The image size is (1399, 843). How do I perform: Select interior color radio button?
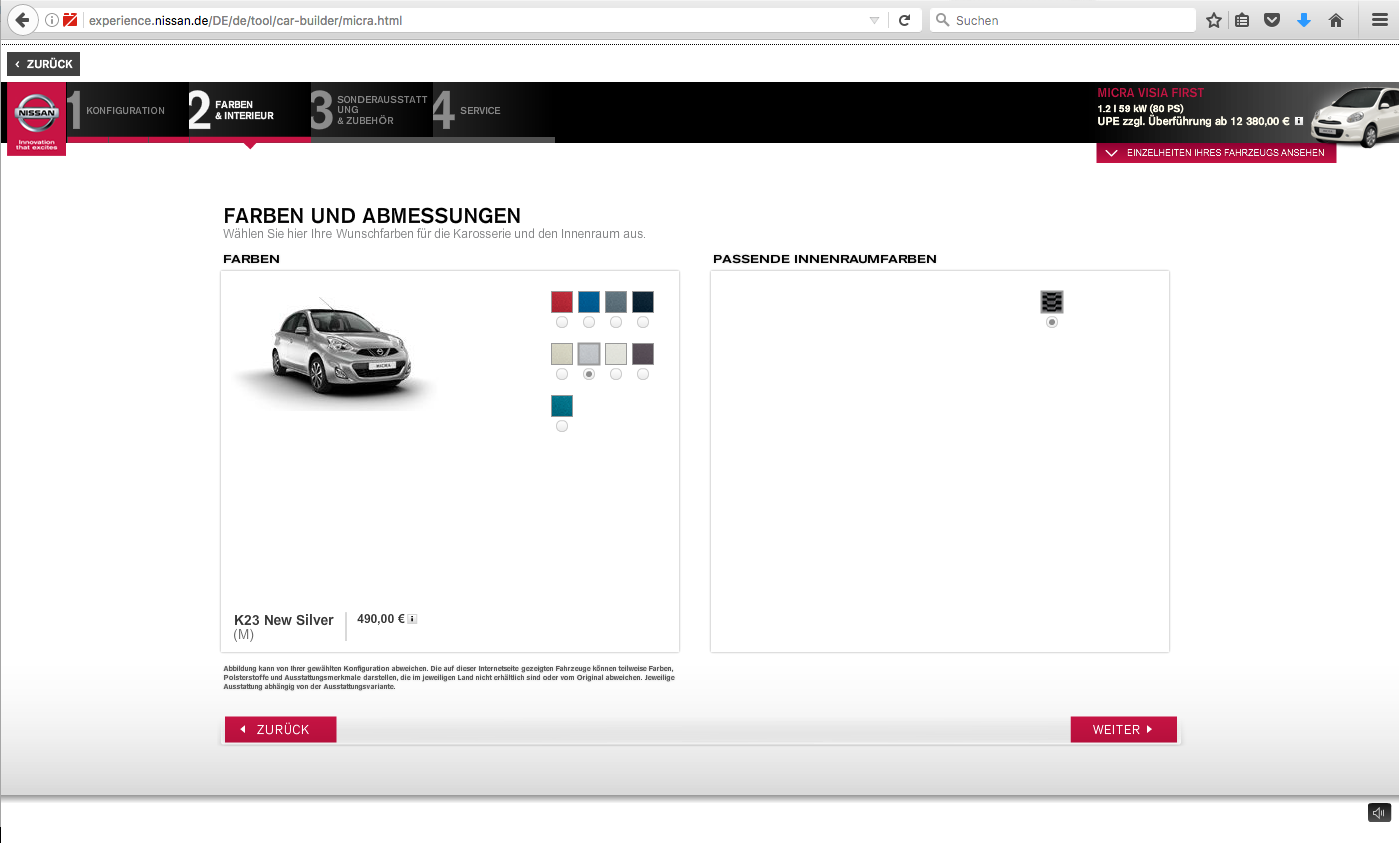pyautogui.click(x=1052, y=323)
